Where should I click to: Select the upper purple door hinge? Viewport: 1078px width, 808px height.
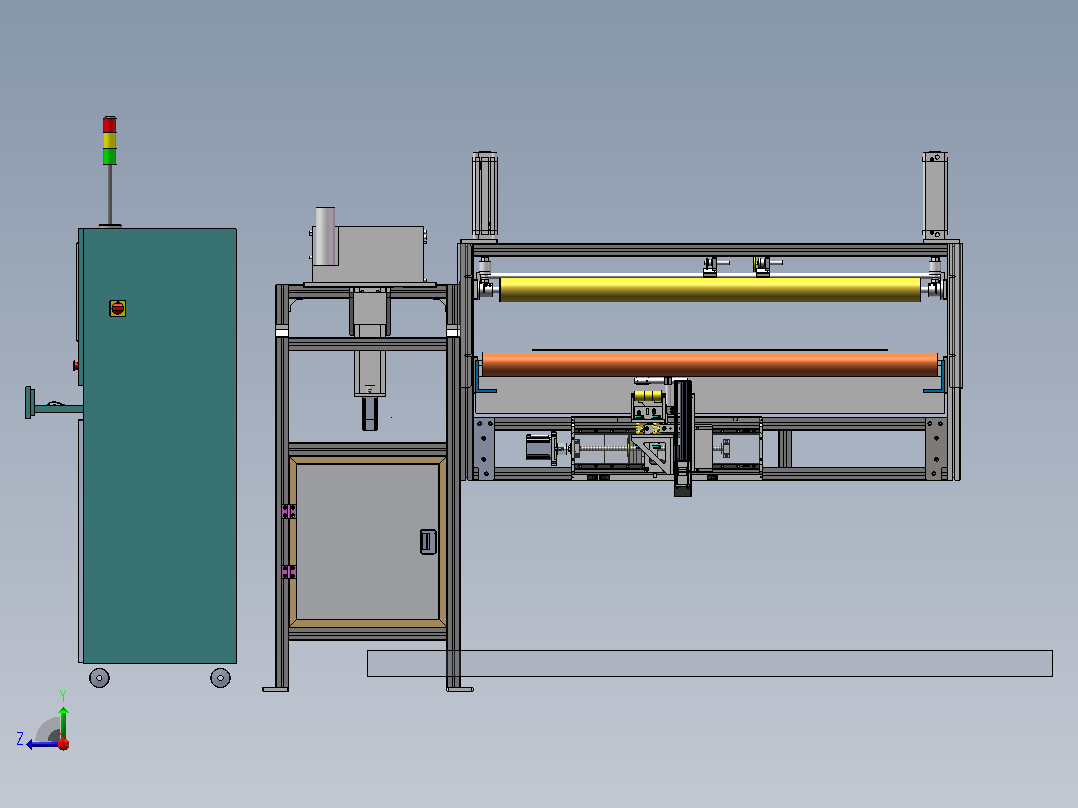coord(289,511)
